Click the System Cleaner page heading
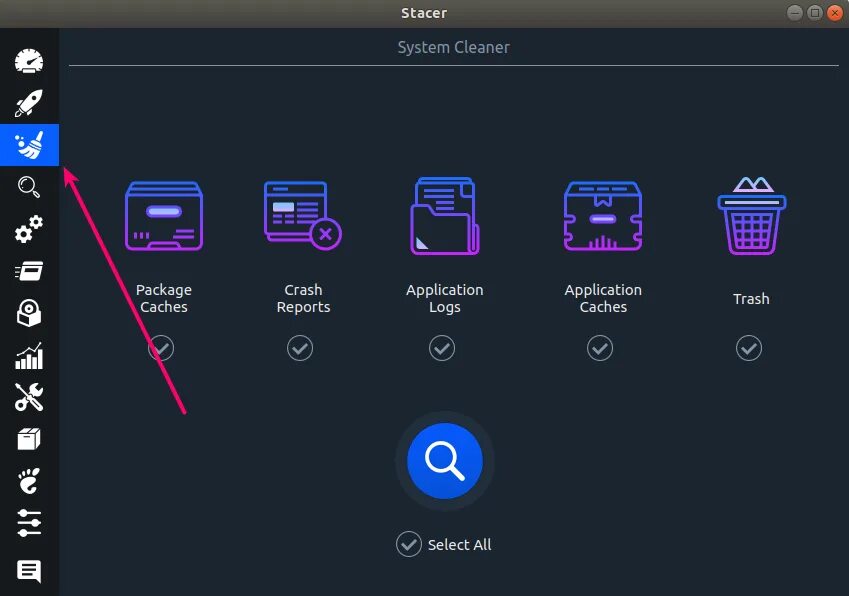849x596 pixels. coord(454,47)
